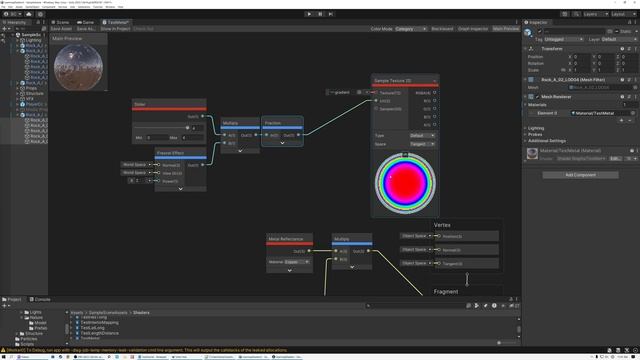The width and height of the screenshot is (640, 360).
Task: Open the account dropdown in the top-left toolbar
Action: point(12,14)
